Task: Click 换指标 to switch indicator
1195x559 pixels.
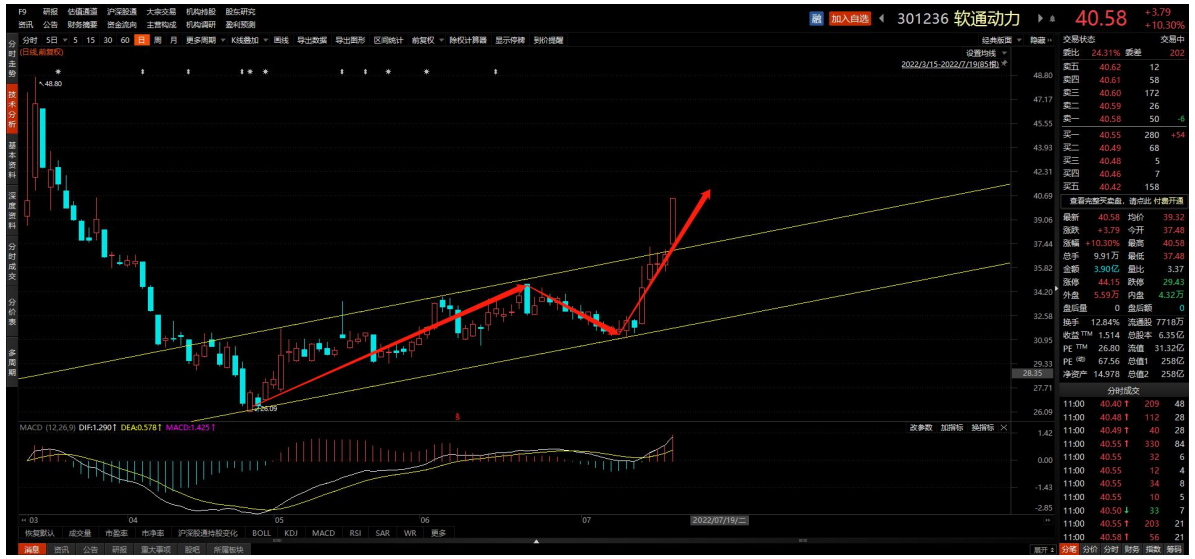Action: [982, 428]
